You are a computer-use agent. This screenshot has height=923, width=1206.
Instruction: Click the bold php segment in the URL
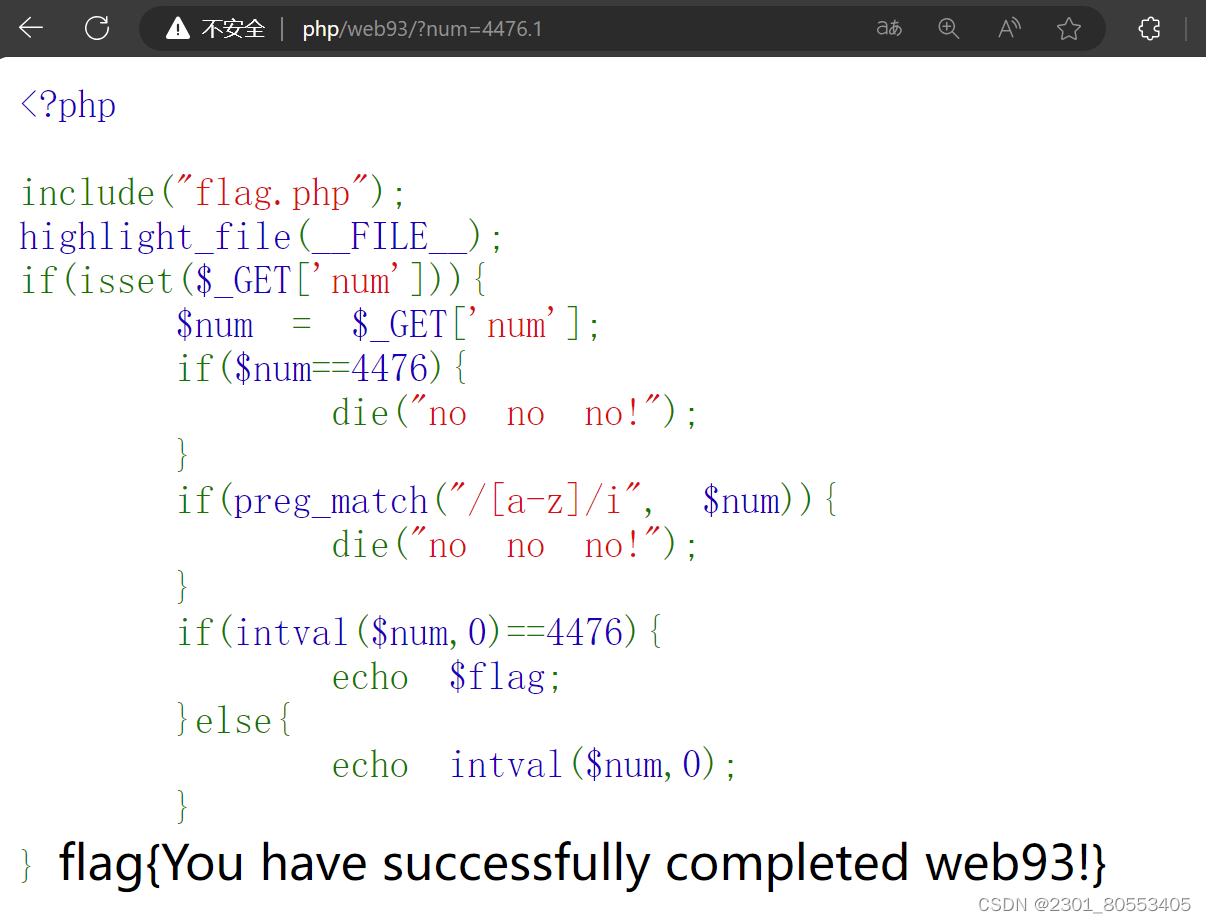coord(319,29)
